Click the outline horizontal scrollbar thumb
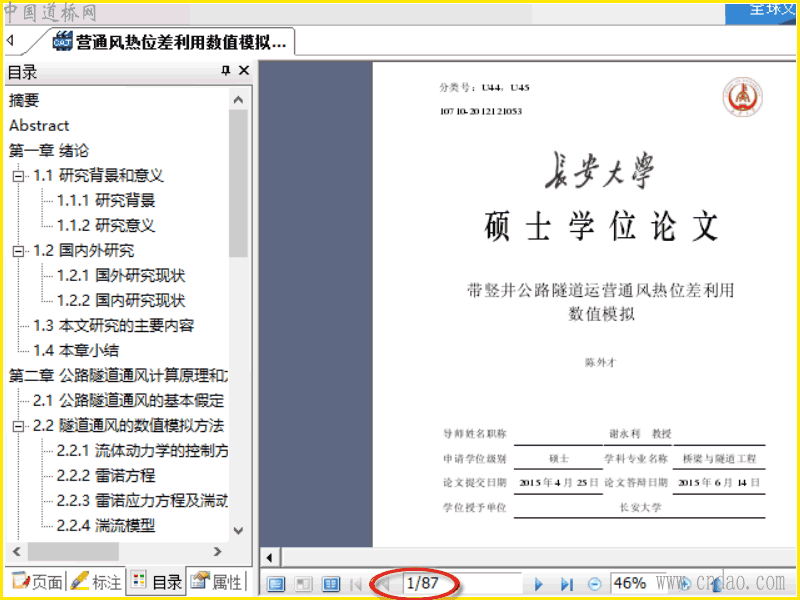The width and height of the screenshot is (800, 600). pyautogui.click(x=73, y=552)
